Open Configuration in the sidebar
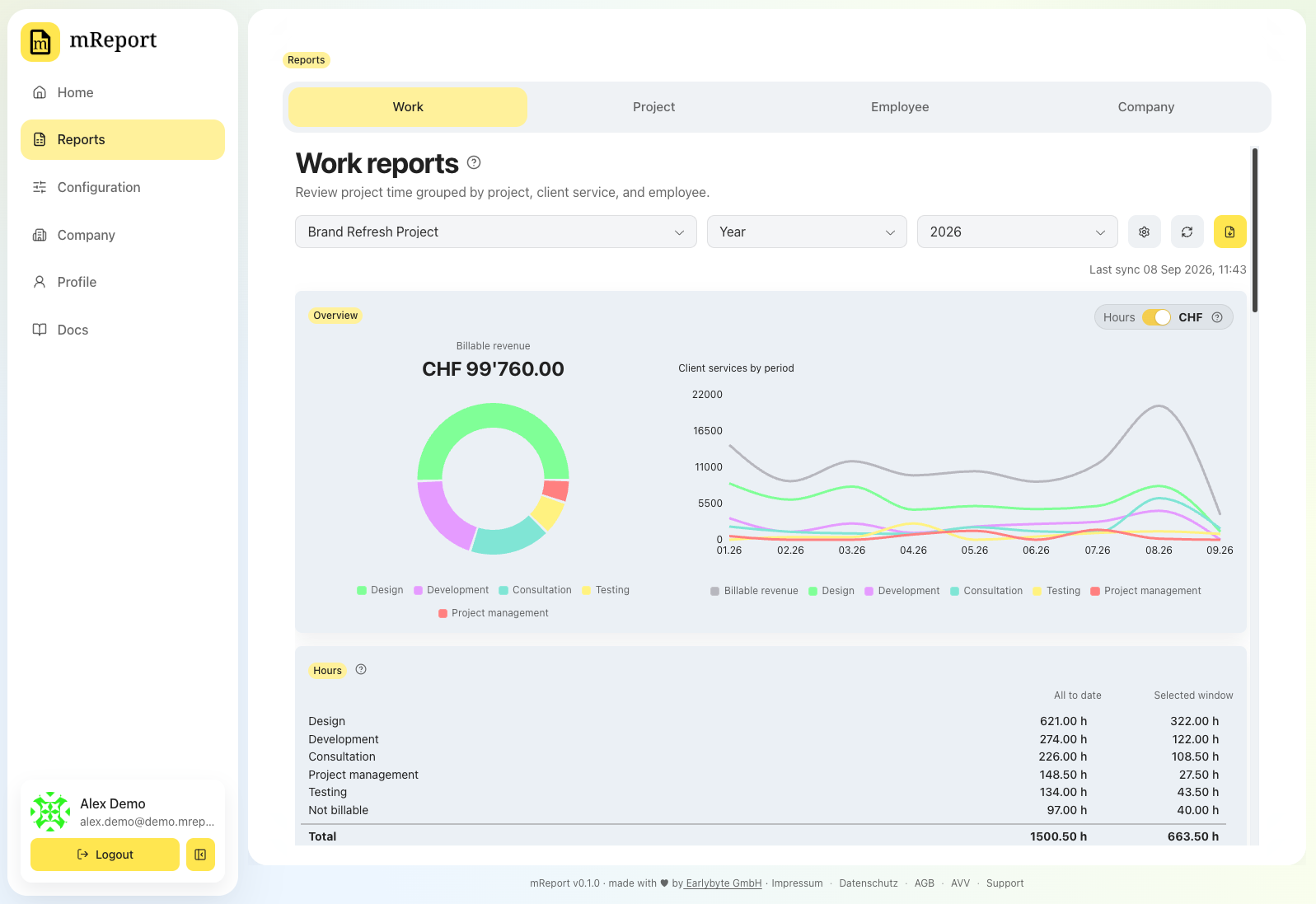 (x=123, y=187)
